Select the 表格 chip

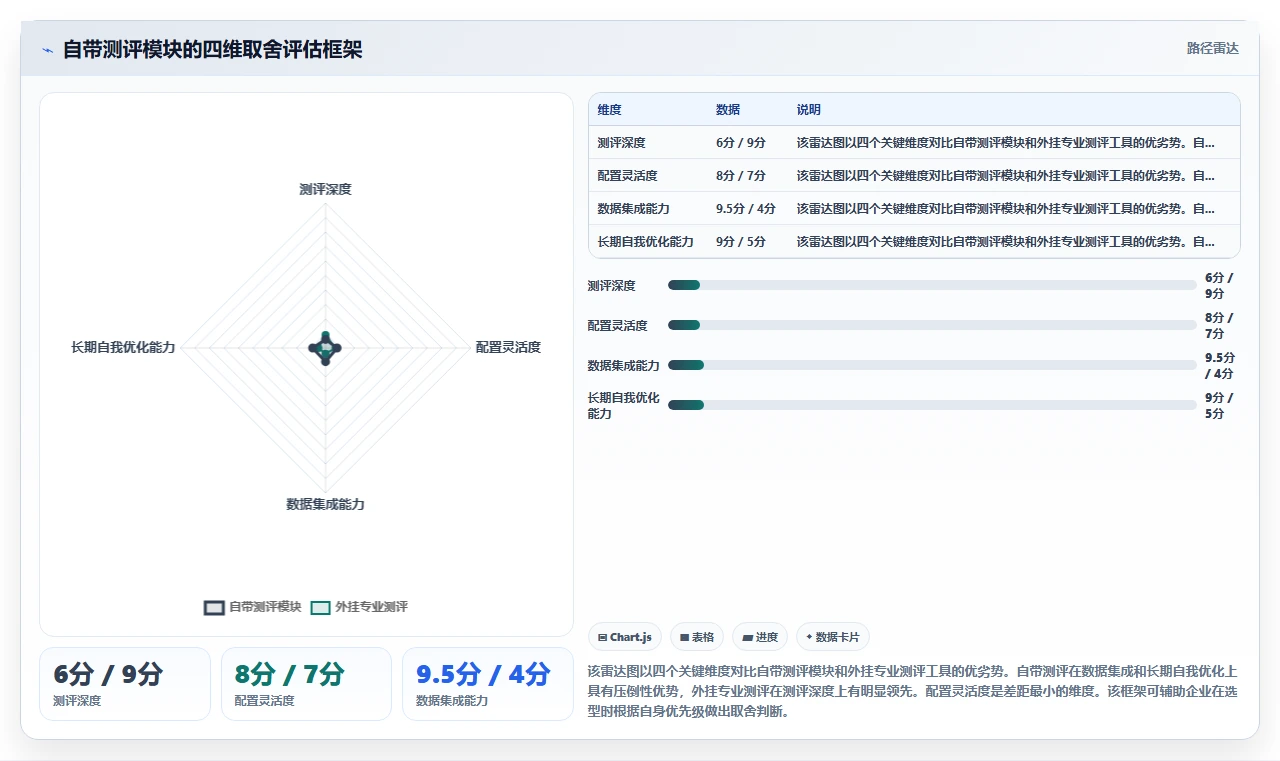(697, 637)
